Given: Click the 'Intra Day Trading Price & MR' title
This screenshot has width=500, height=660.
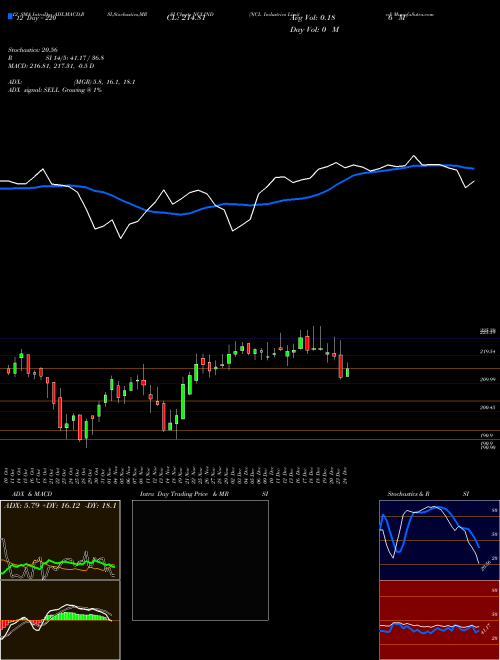Looking at the screenshot, I should tap(184, 494).
